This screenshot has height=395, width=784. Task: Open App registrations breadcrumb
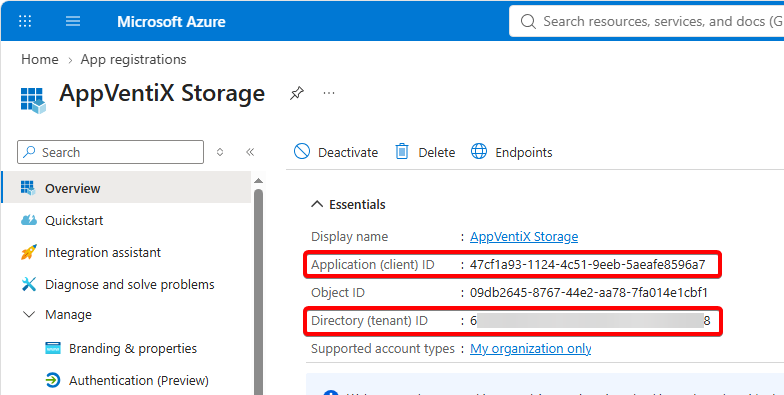(134, 60)
